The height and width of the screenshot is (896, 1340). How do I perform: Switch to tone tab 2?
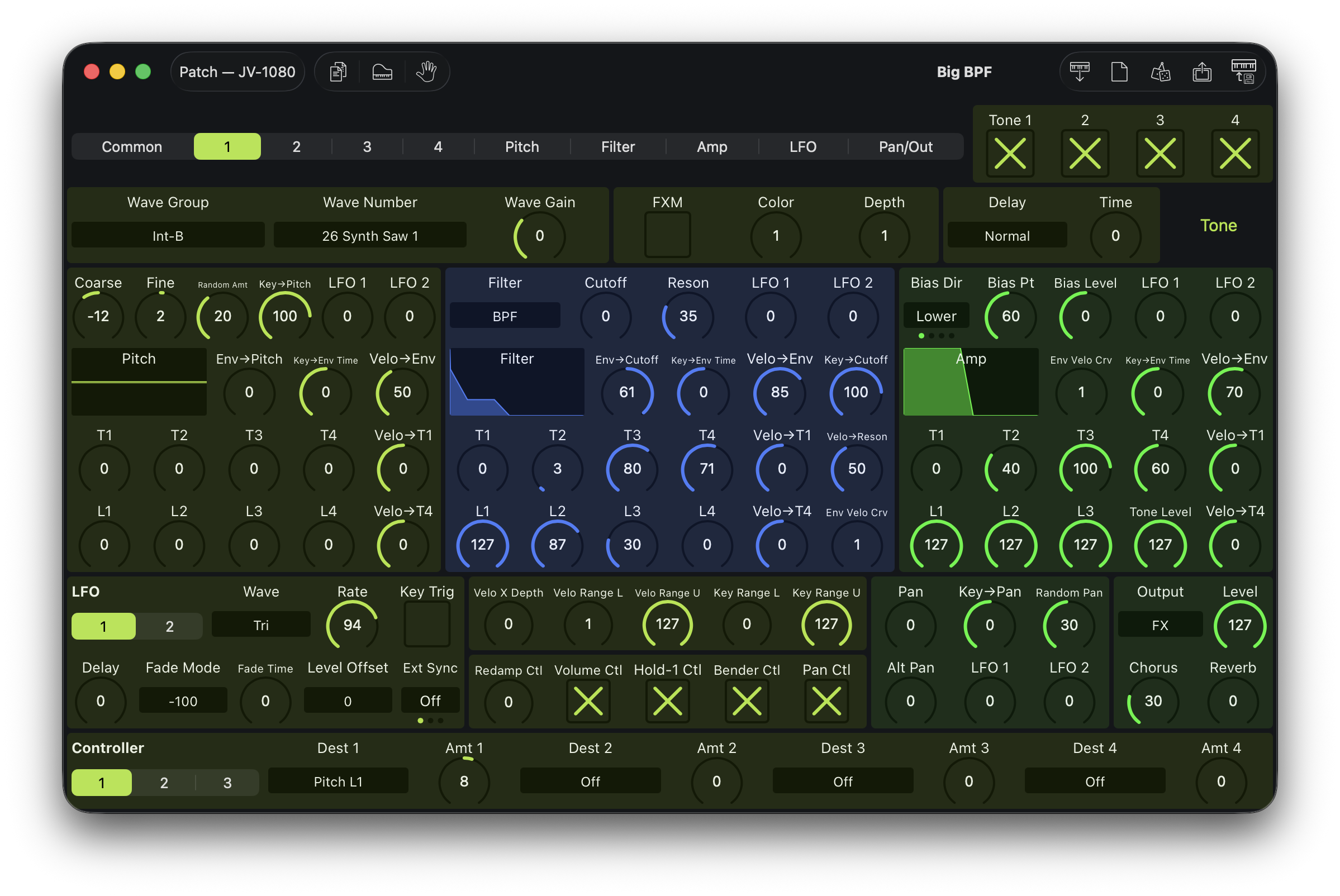[296, 147]
